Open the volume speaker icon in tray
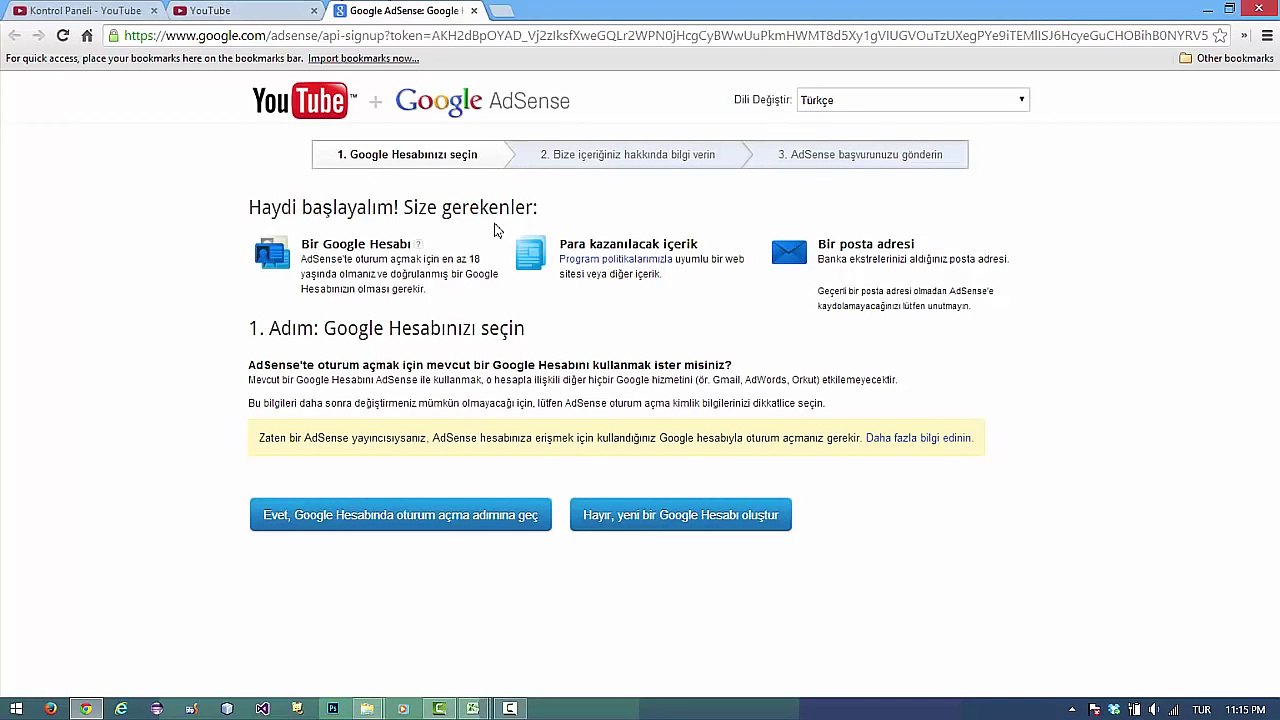The width and height of the screenshot is (1280, 720). [x=1153, y=710]
